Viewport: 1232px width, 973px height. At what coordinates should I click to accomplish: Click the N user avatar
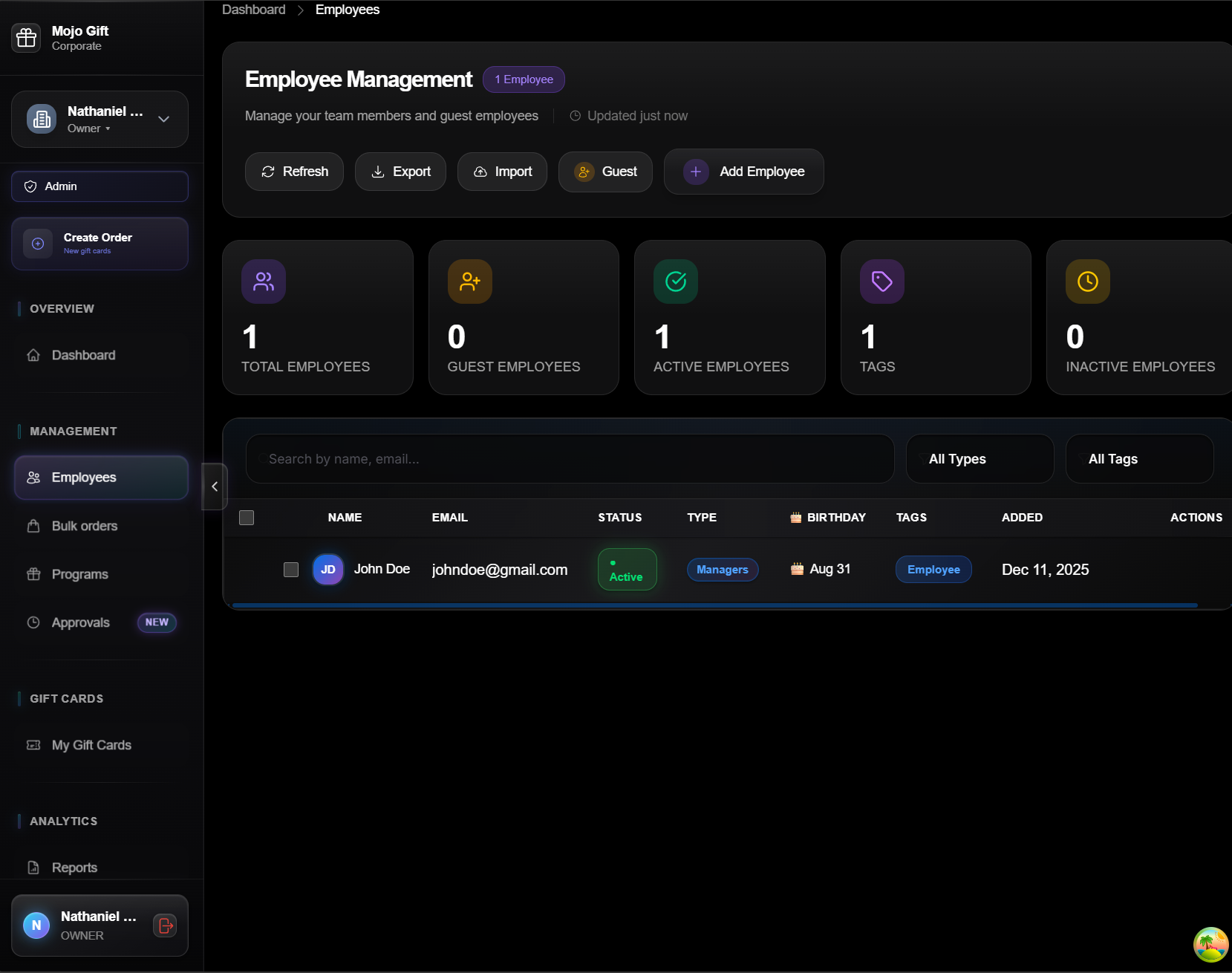click(x=36, y=925)
